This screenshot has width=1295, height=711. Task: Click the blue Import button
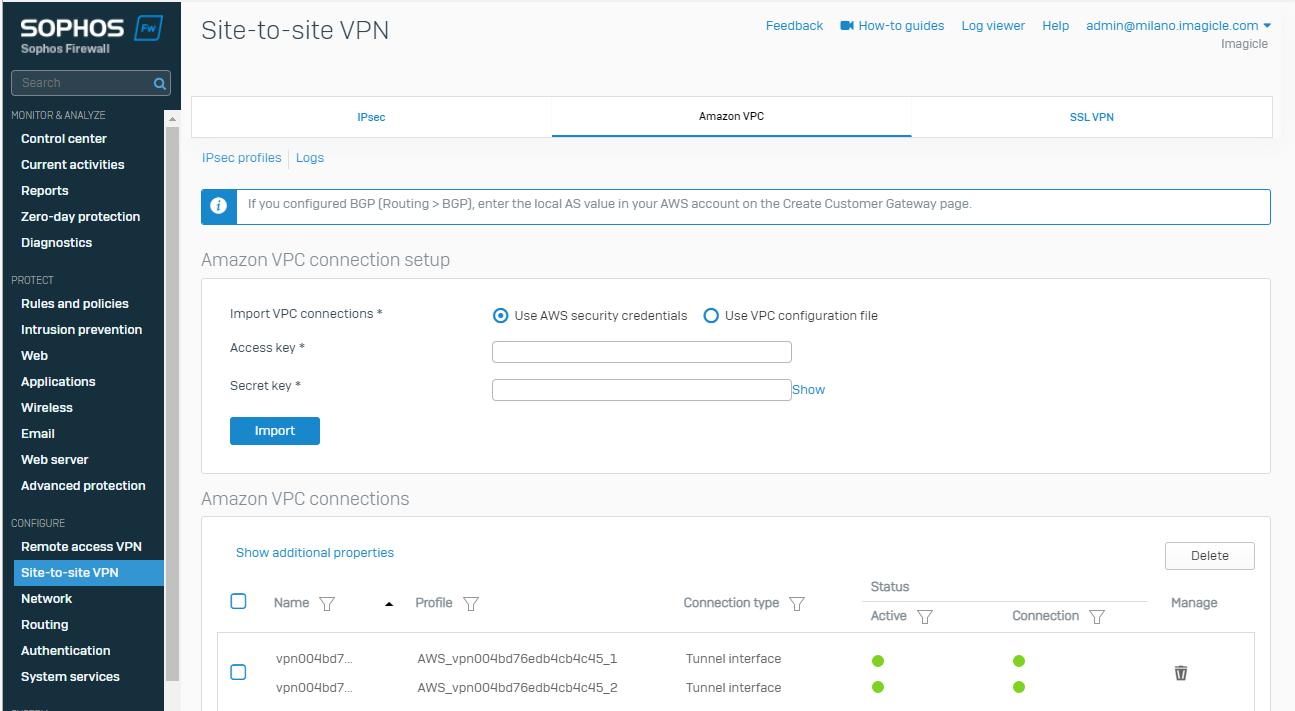[x=275, y=431]
